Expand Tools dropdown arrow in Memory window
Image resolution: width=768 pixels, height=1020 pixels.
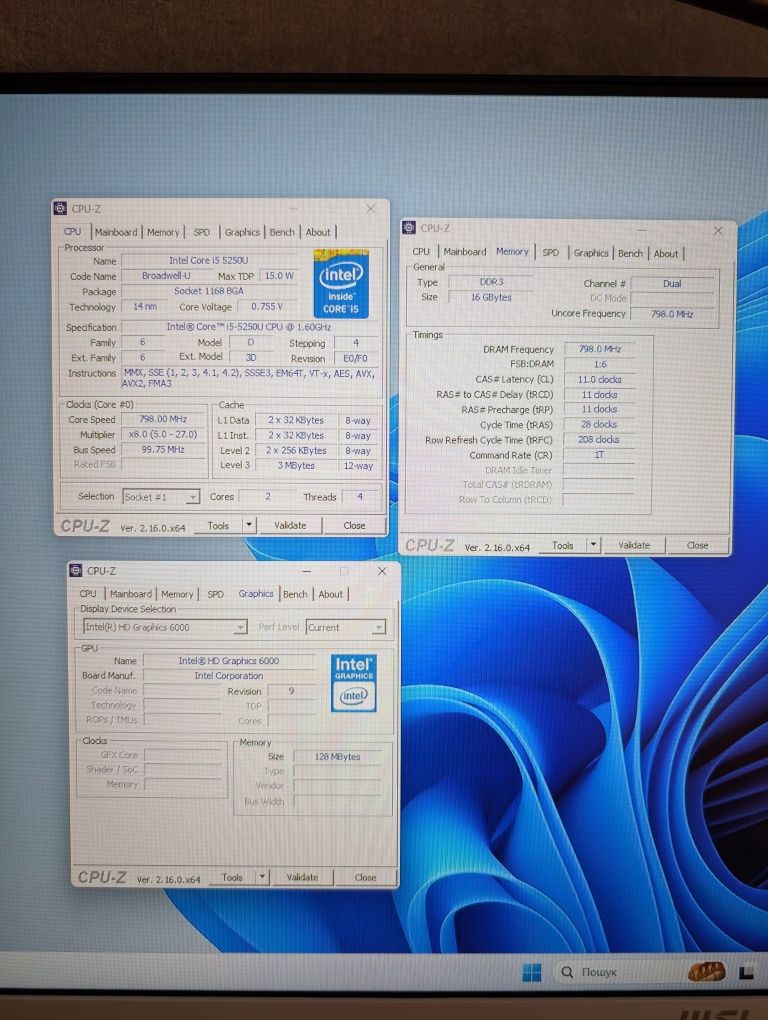click(x=593, y=545)
